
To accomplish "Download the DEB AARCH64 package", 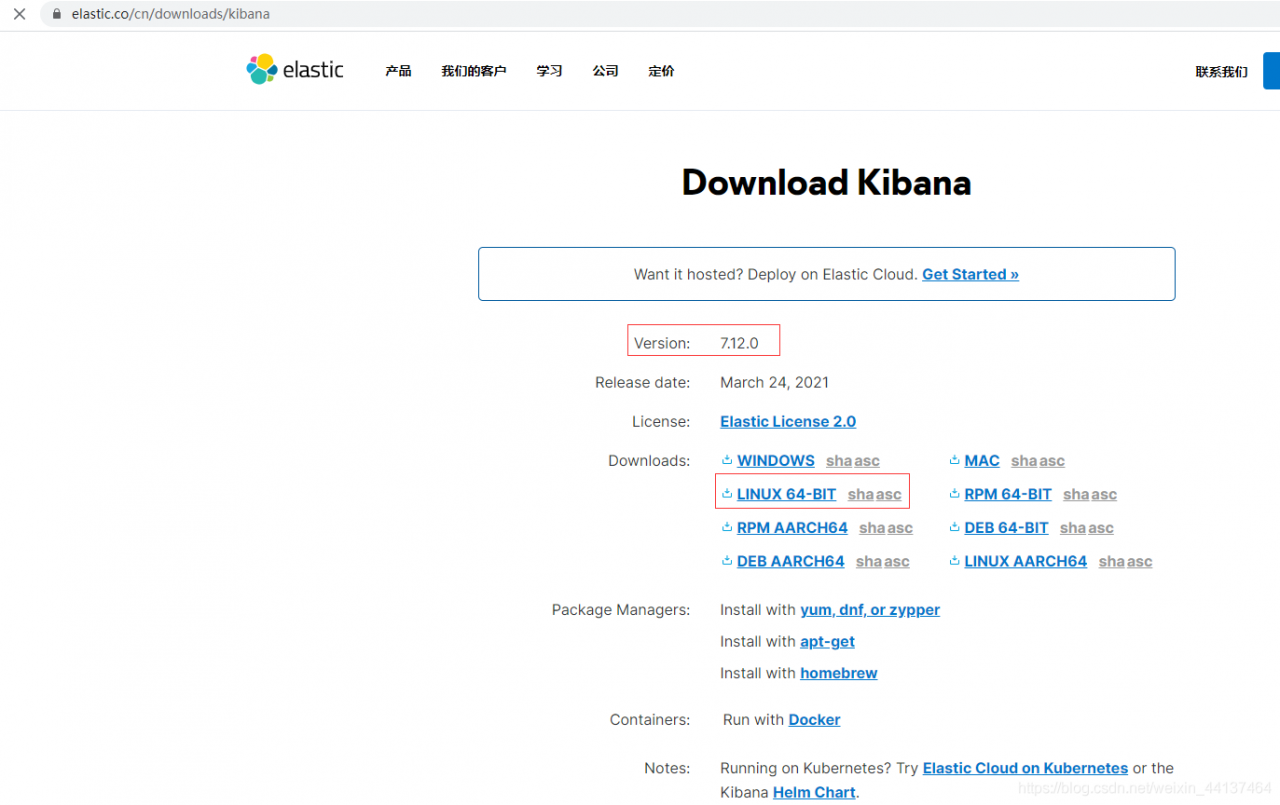I will pos(790,562).
